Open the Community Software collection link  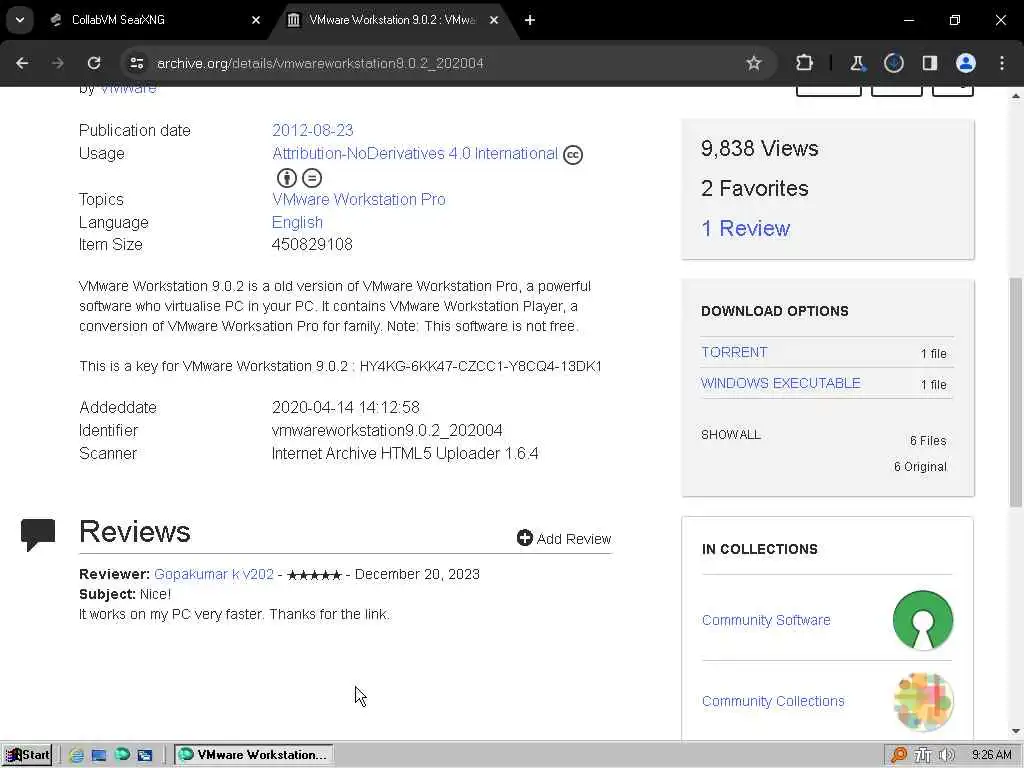[x=766, y=620]
